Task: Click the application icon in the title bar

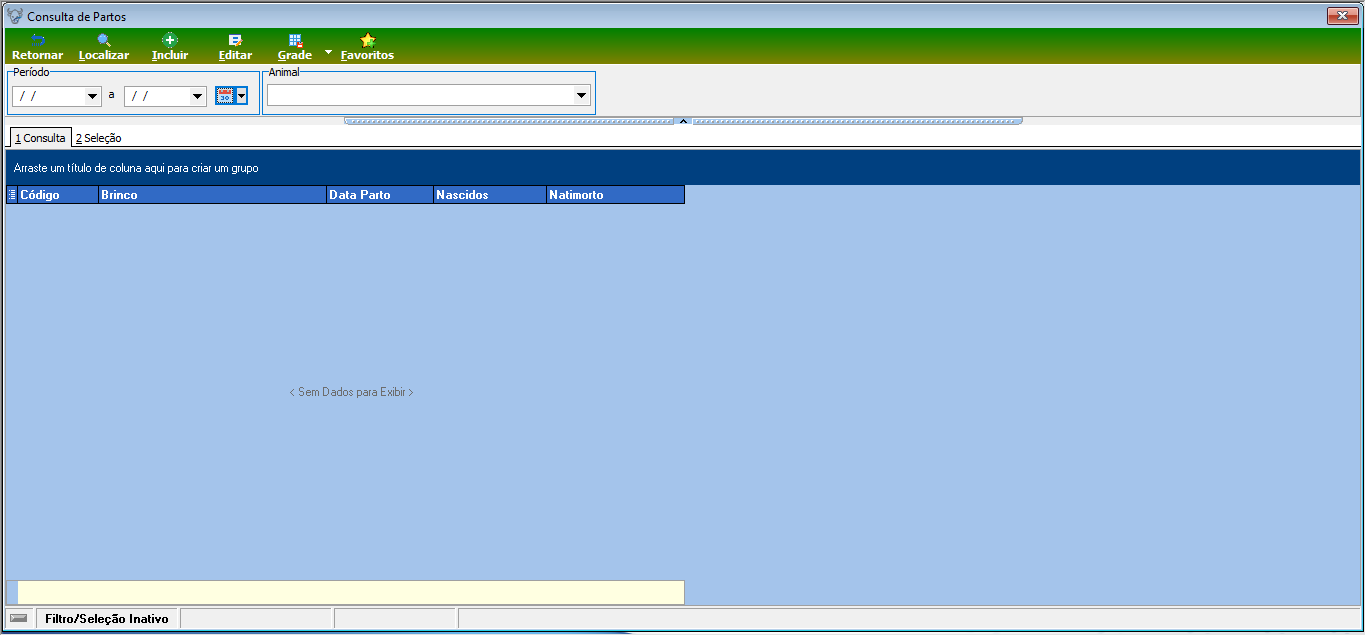Action: click(x=15, y=16)
